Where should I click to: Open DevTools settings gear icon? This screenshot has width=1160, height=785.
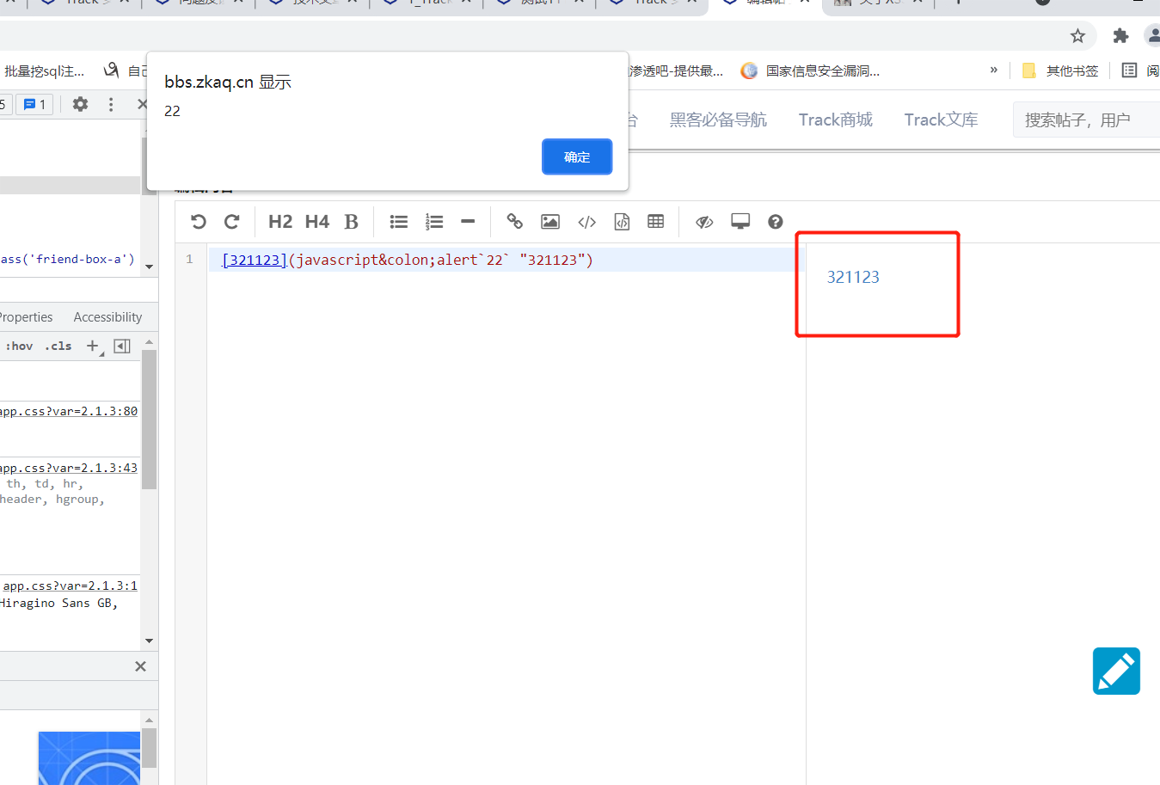pos(80,104)
